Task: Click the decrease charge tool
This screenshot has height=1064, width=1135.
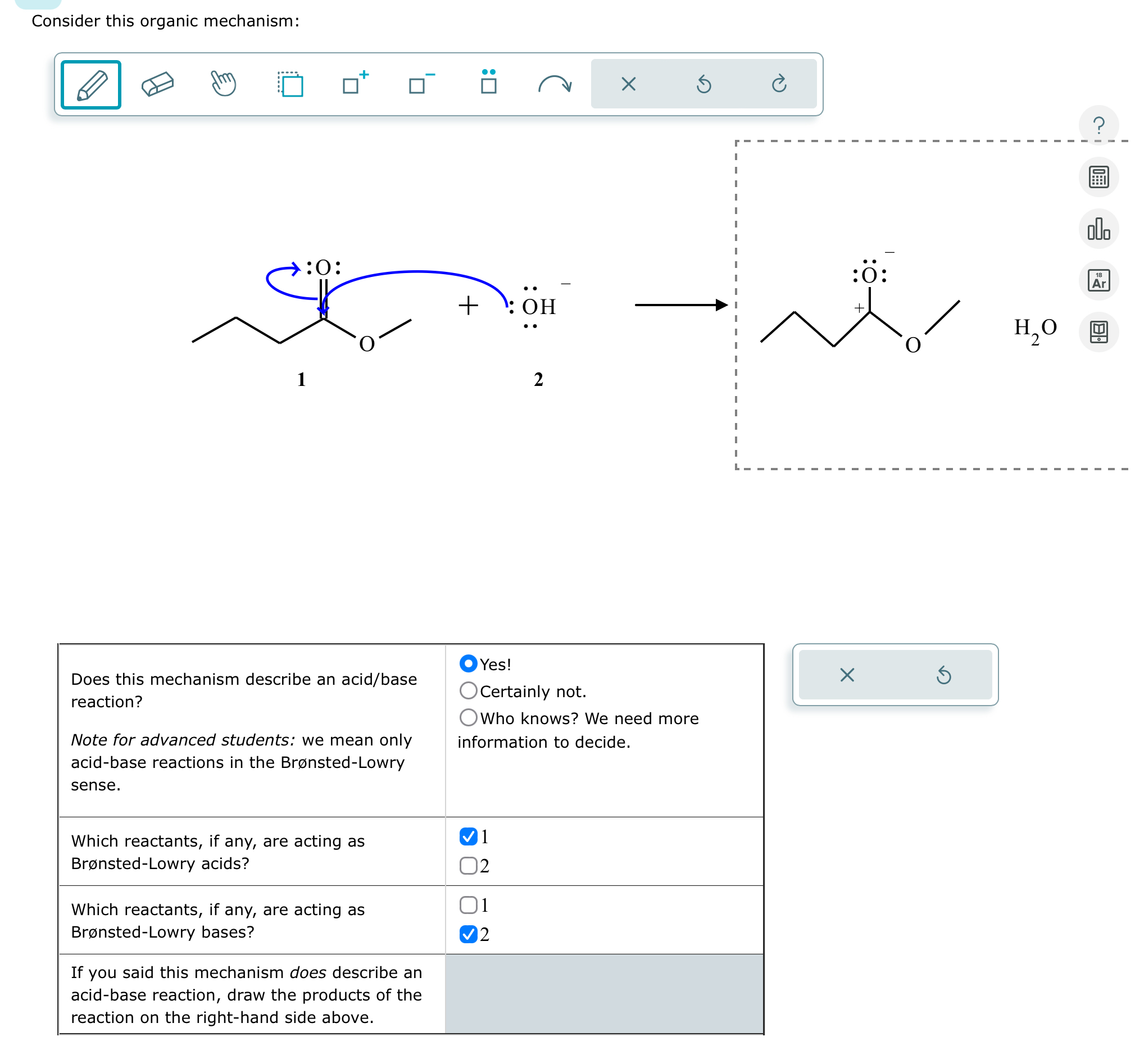Action: pos(421,84)
